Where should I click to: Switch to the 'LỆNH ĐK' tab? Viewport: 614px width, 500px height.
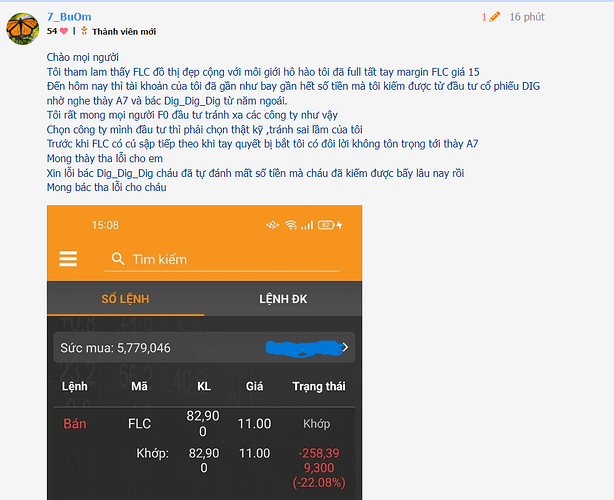283,299
